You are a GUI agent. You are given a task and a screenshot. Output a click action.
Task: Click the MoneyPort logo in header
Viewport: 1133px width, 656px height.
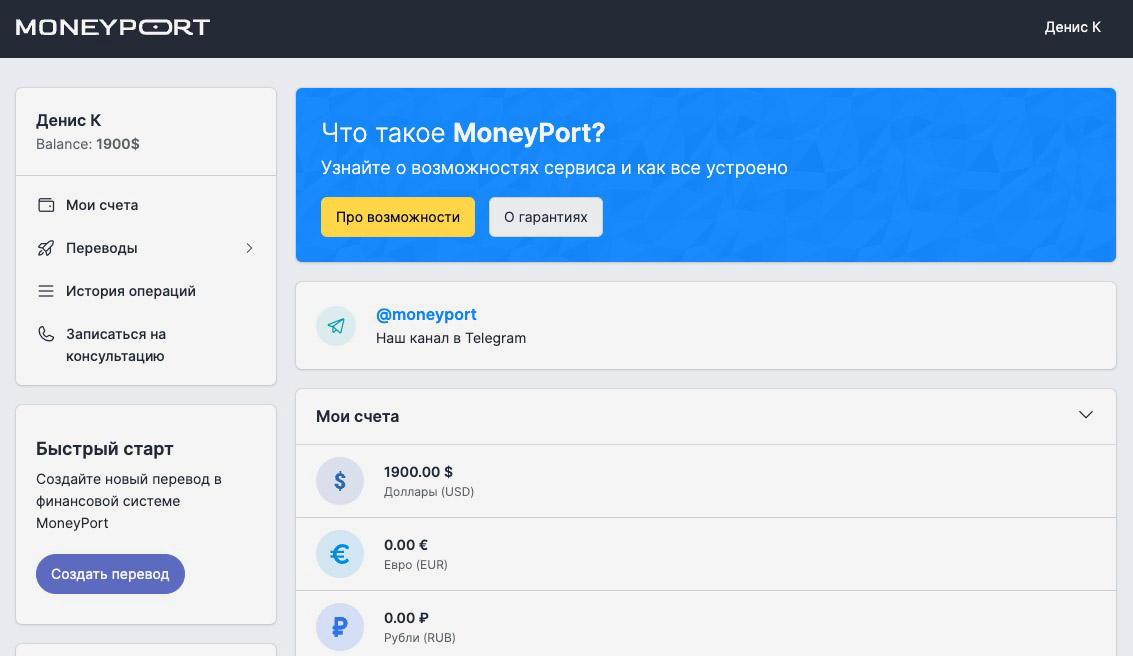113,27
